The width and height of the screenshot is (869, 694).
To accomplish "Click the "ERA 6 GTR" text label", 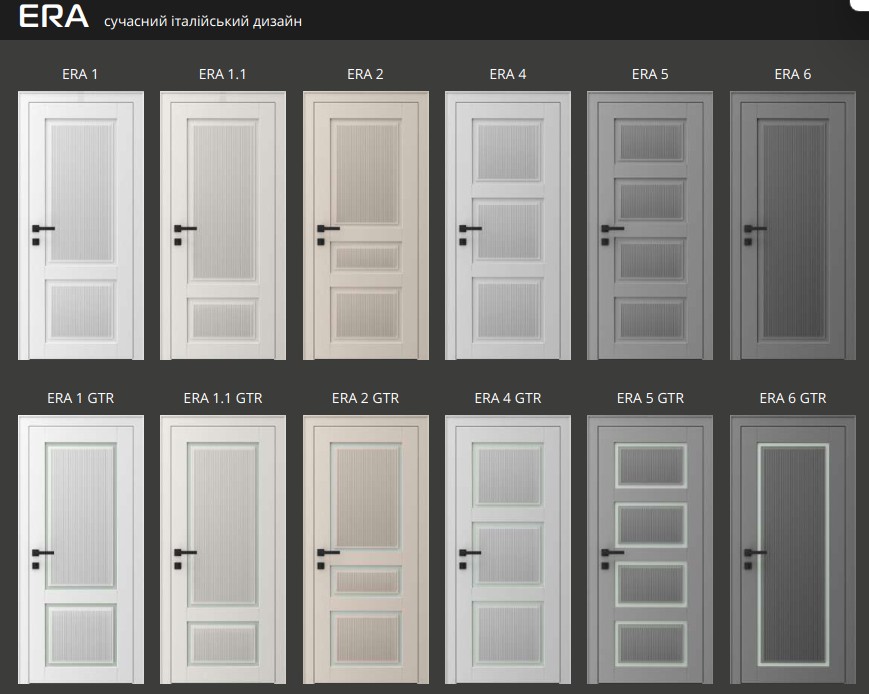I will pyautogui.click(x=793, y=398).
